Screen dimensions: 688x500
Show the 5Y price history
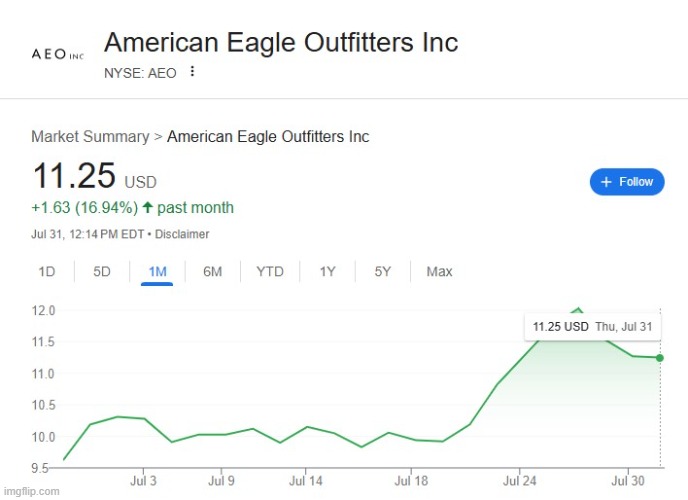[x=383, y=271]
